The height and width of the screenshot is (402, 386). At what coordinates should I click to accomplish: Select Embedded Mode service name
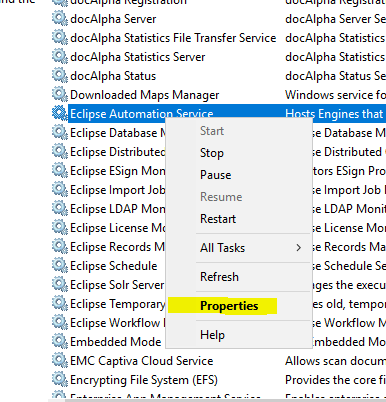point(116,342)
